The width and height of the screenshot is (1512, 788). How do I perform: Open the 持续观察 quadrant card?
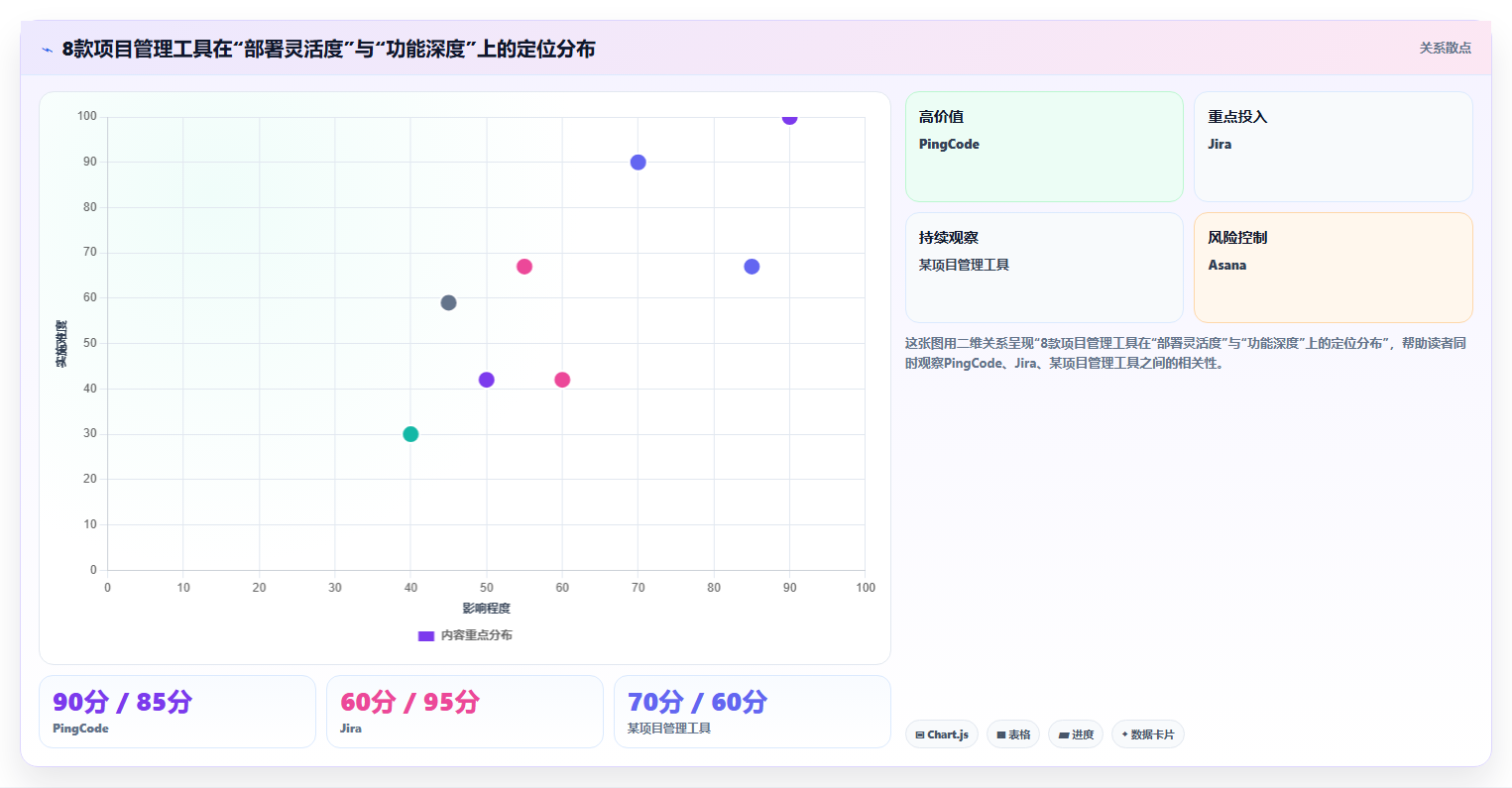point(1044,268)
